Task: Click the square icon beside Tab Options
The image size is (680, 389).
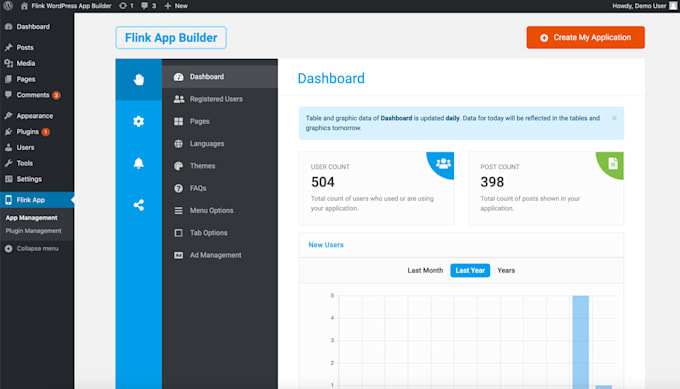Action: click(178, 233)
